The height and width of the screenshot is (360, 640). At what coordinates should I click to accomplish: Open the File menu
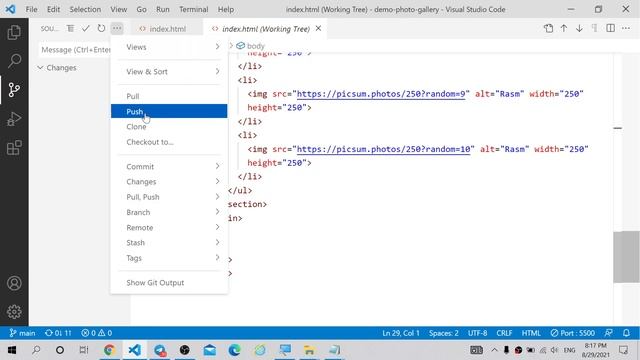click(x=31, y=9)
